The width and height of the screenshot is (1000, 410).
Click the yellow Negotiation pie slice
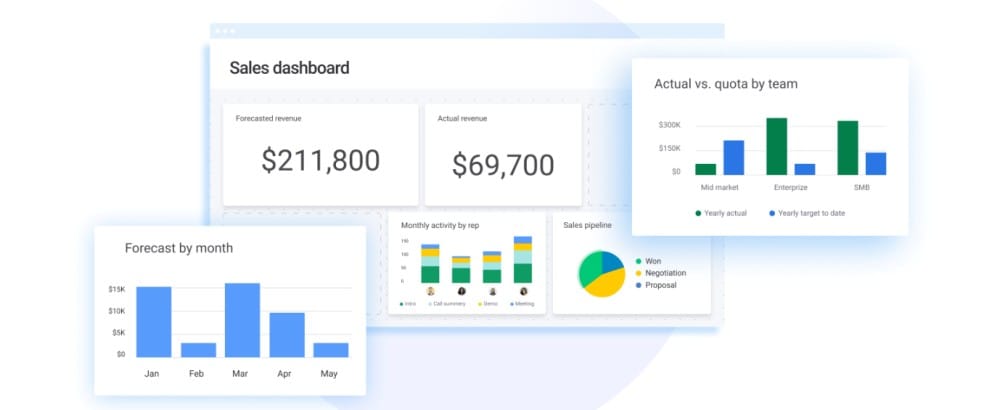pyautogui.click(x=607, y=284)
